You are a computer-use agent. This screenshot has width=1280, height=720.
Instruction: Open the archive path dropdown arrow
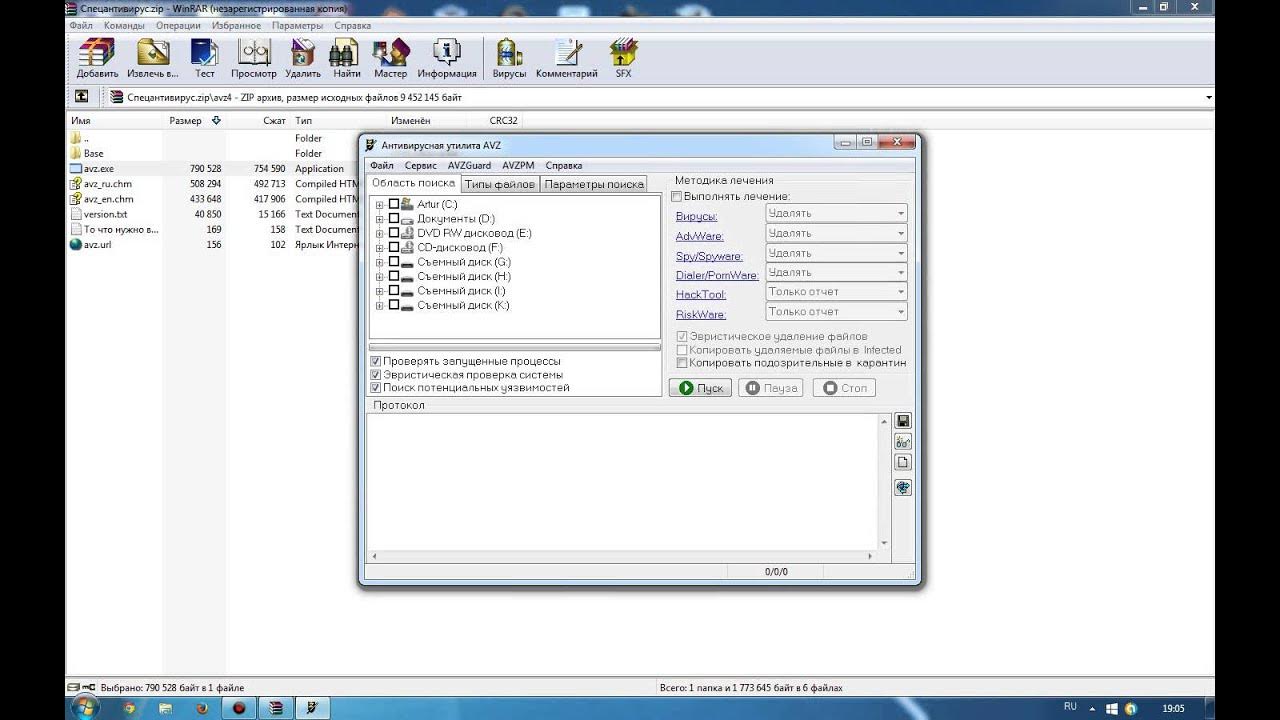[1209, 97]
